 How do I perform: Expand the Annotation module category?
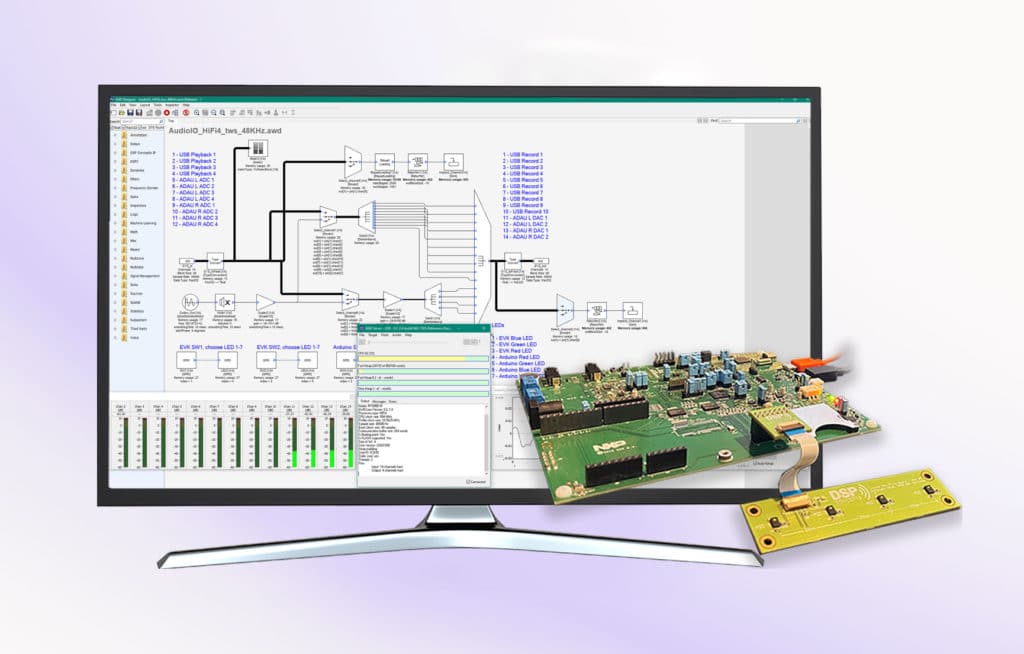pyautogui.click(x=116, y=135)
